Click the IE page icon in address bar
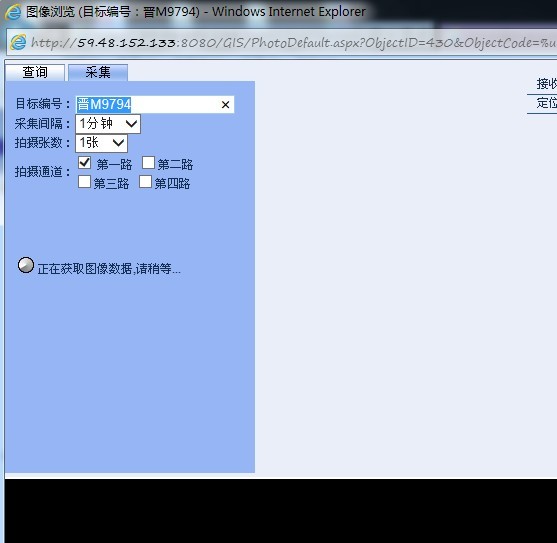557x543 pixels. tap(18, 43)
